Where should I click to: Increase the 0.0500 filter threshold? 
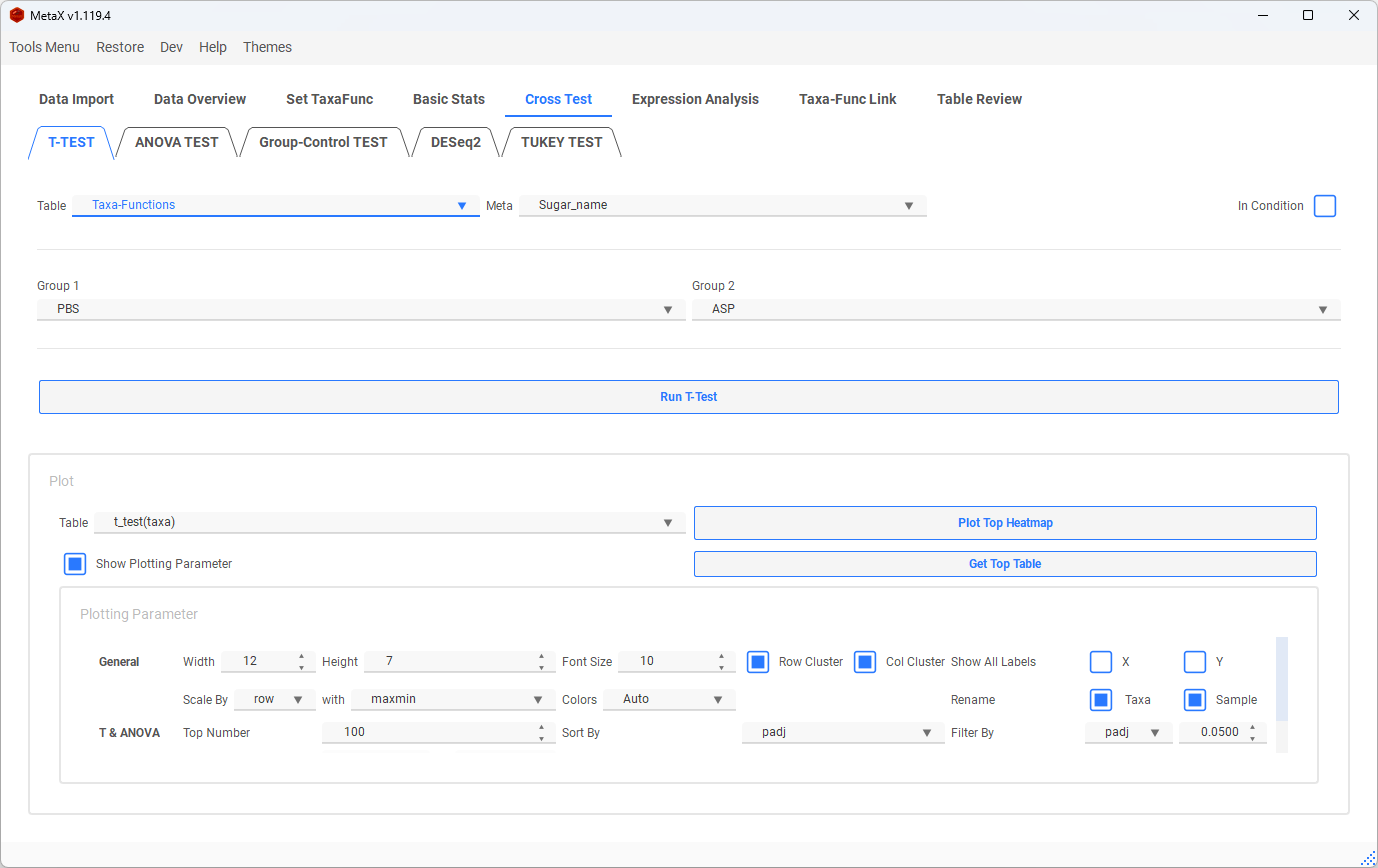[1252, 727]
